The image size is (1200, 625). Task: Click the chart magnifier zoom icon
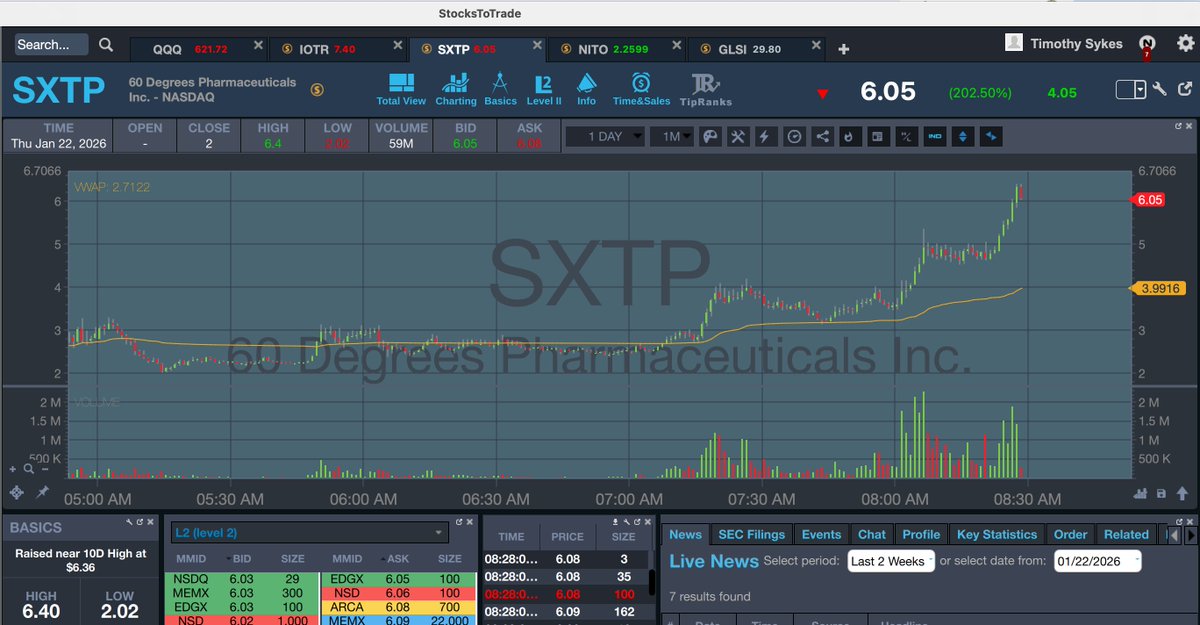[29, 468]
